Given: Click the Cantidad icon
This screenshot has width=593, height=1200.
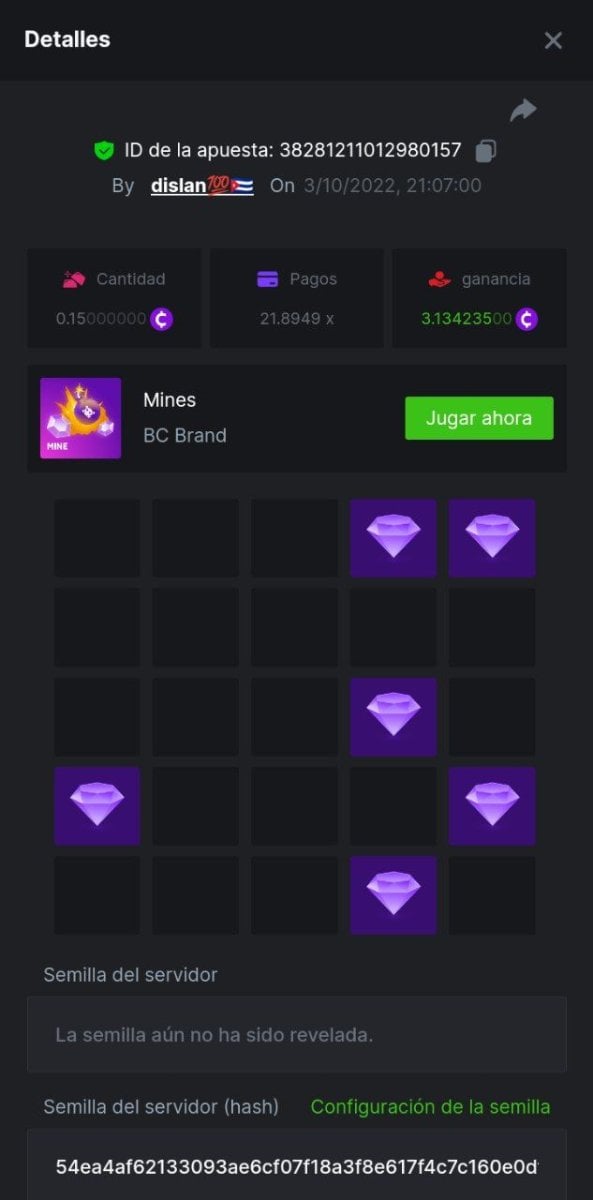Looking at the screenshot, I should coord(74,280).
